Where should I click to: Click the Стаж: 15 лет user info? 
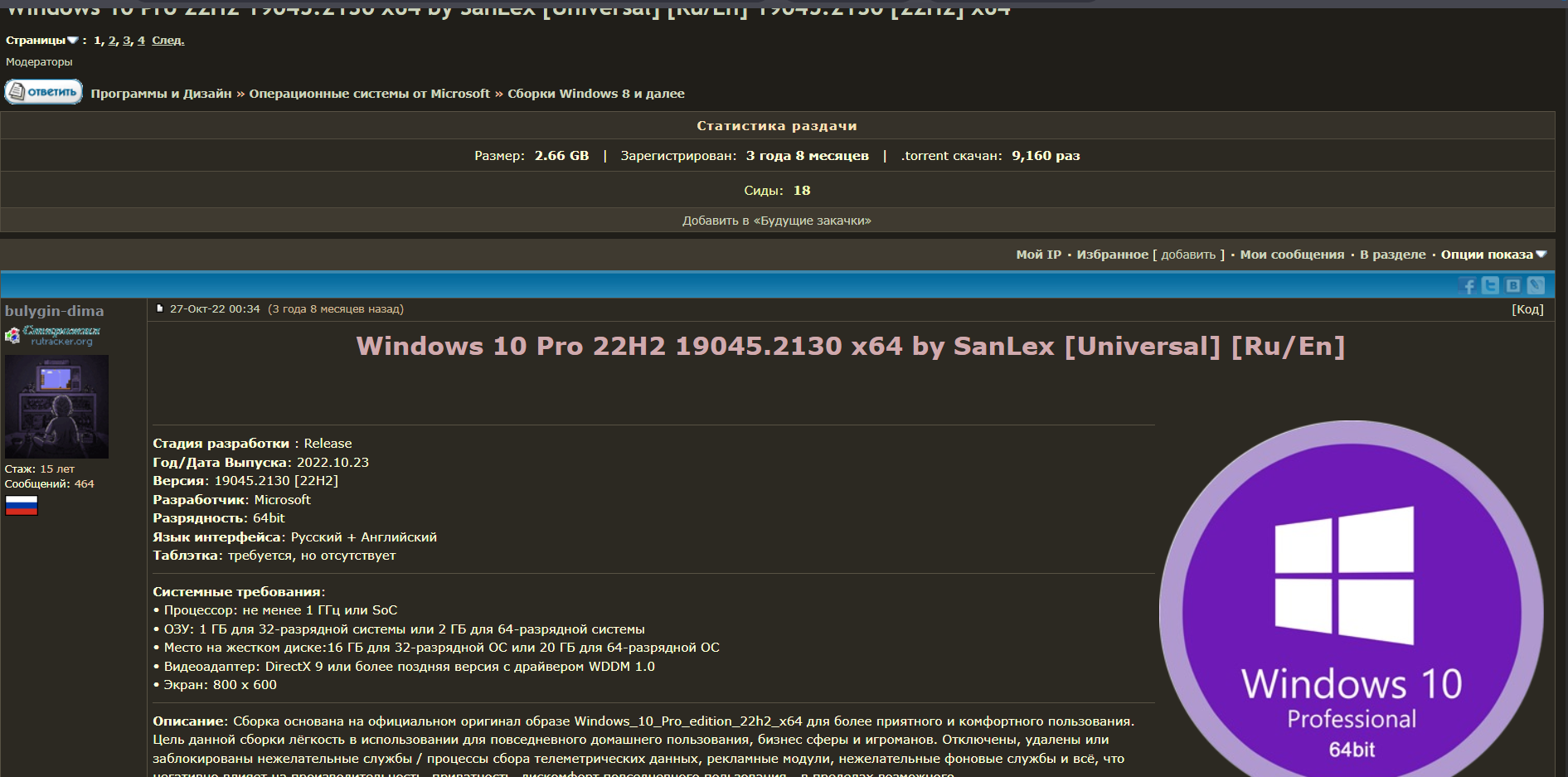click(x=40, y=469)
